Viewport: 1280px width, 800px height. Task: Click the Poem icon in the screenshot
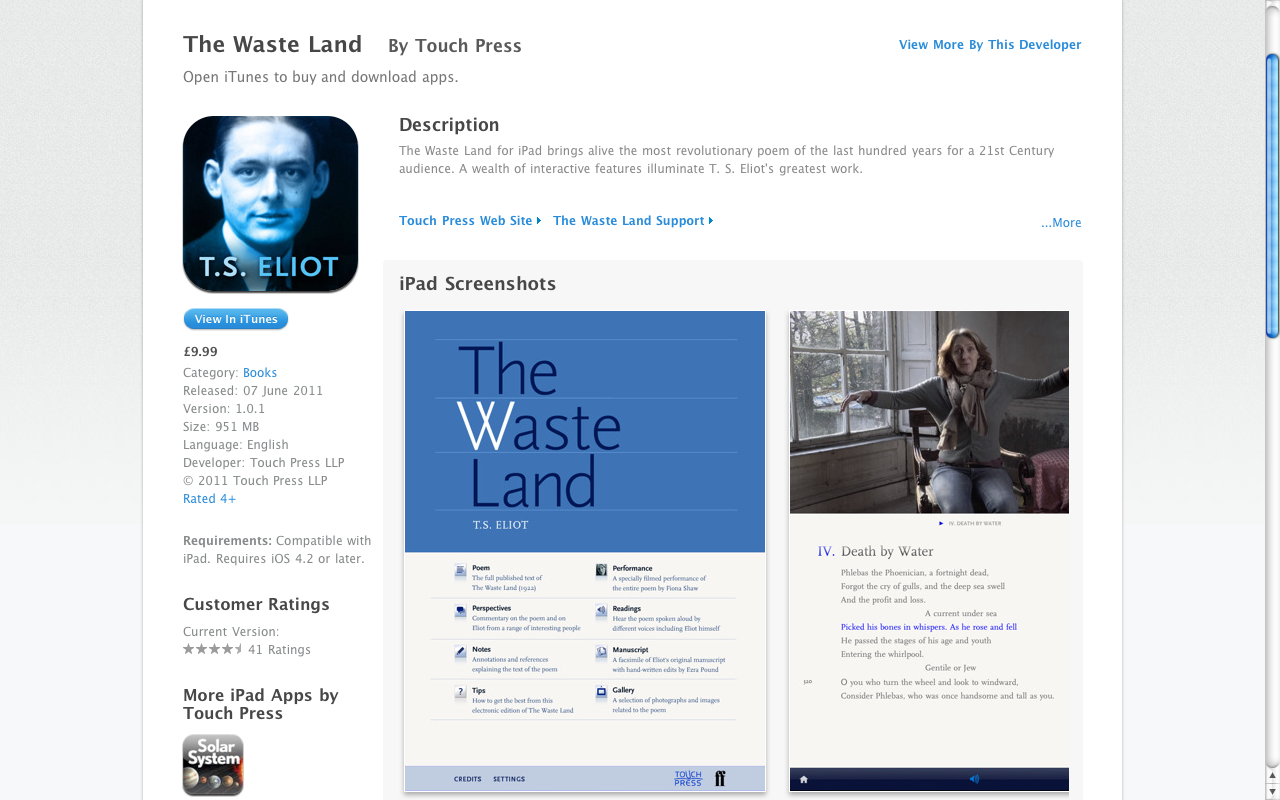pos(460,572)
